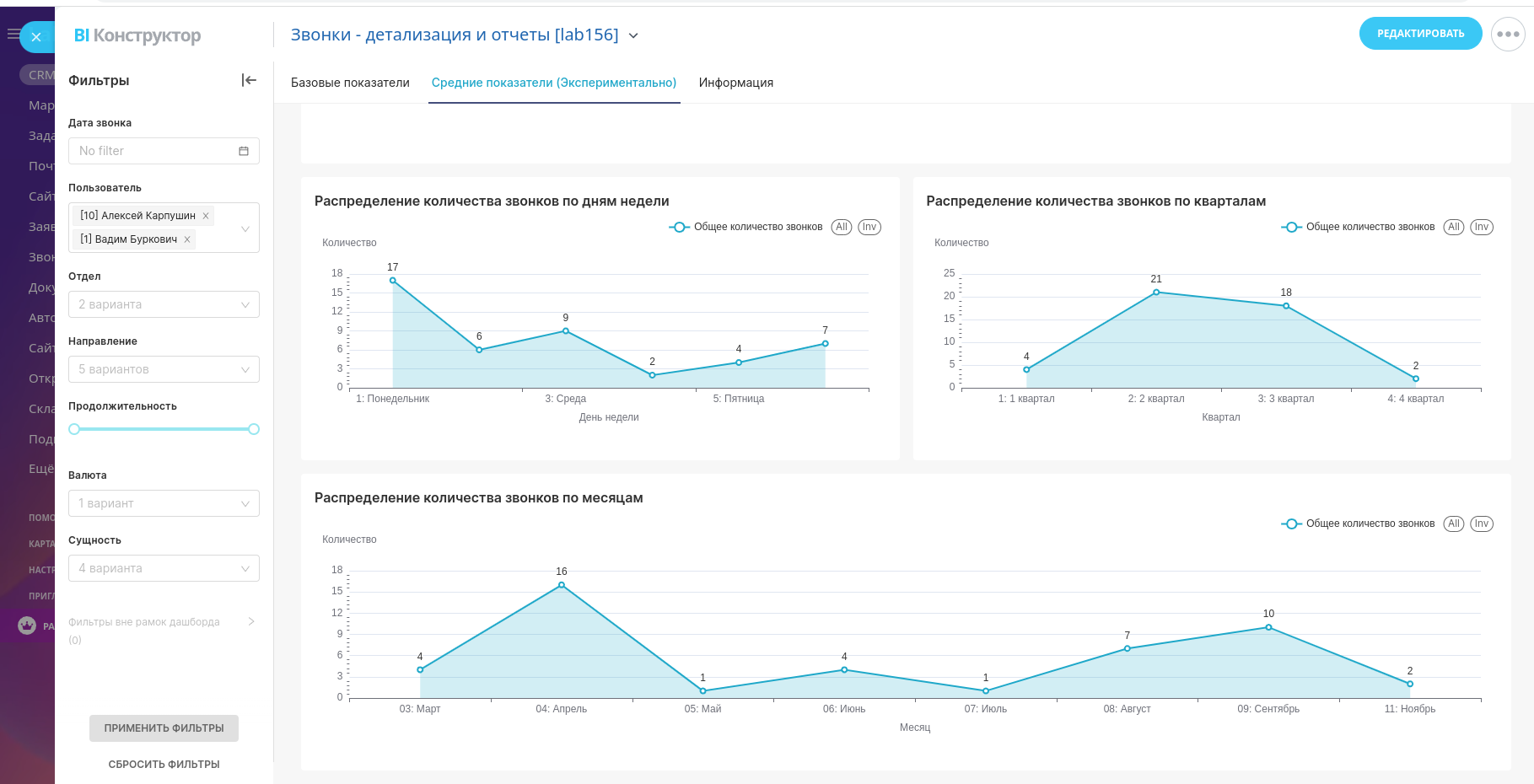The height and width of the screenshot is (784, 1534).
Task: Remove Алексей Карпушин from user filter
Action: (x=206, y=216)
